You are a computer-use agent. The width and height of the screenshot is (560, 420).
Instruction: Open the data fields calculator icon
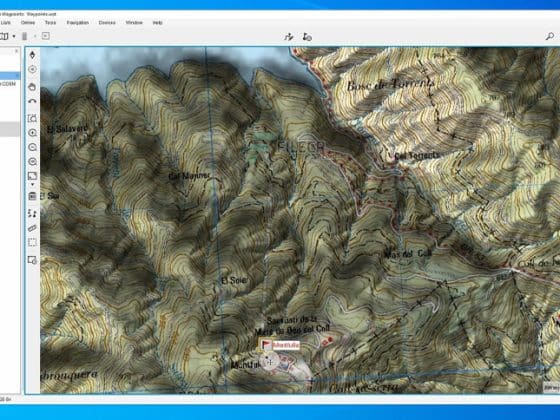[x=32, y=196]
